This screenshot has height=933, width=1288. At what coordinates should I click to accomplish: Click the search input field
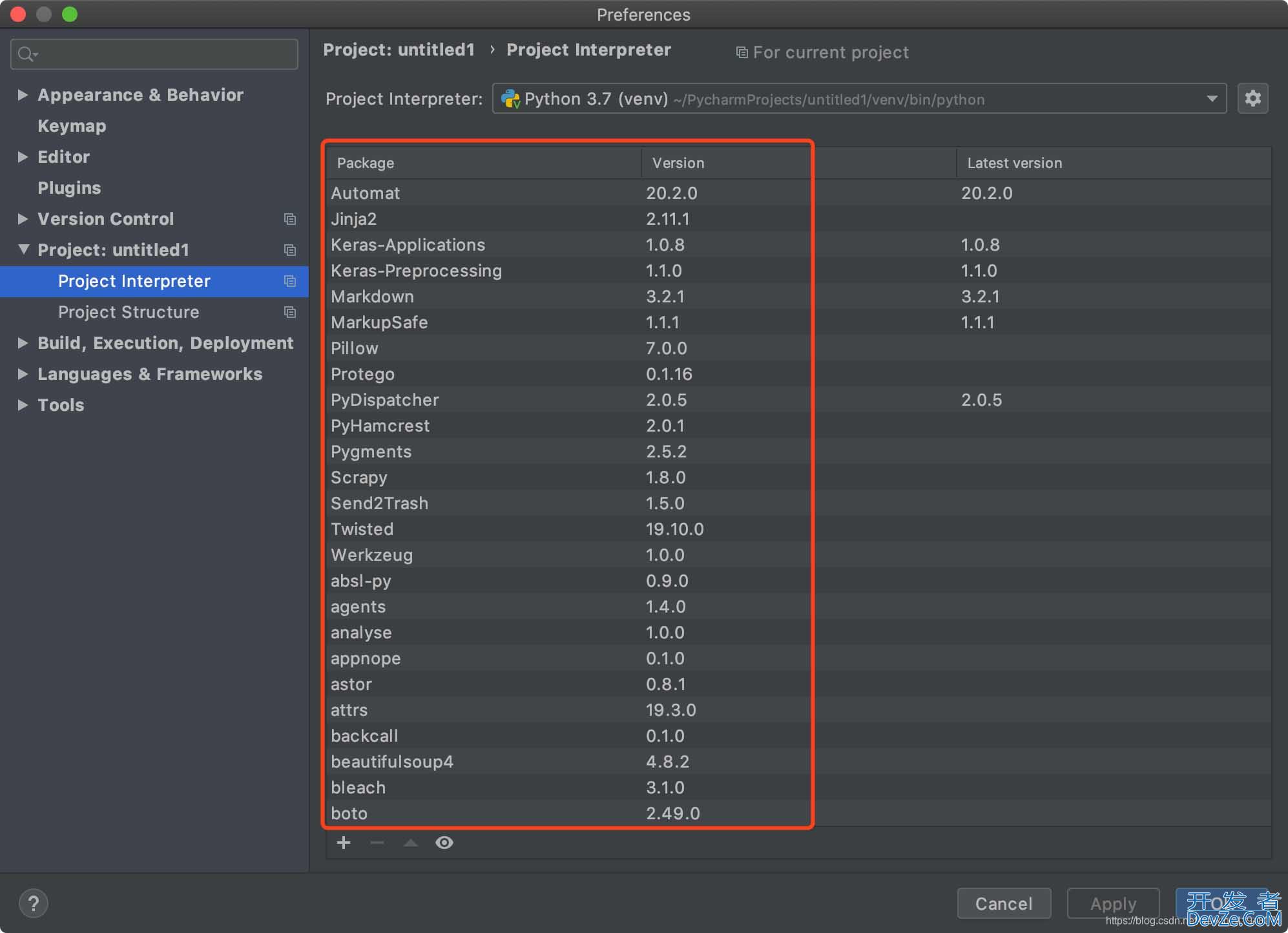(x=155, y=53)
